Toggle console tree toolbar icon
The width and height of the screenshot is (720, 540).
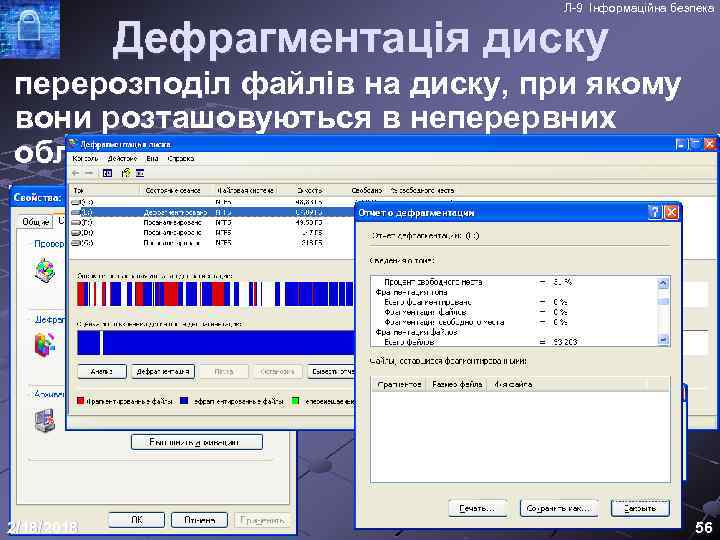[107, 173]
